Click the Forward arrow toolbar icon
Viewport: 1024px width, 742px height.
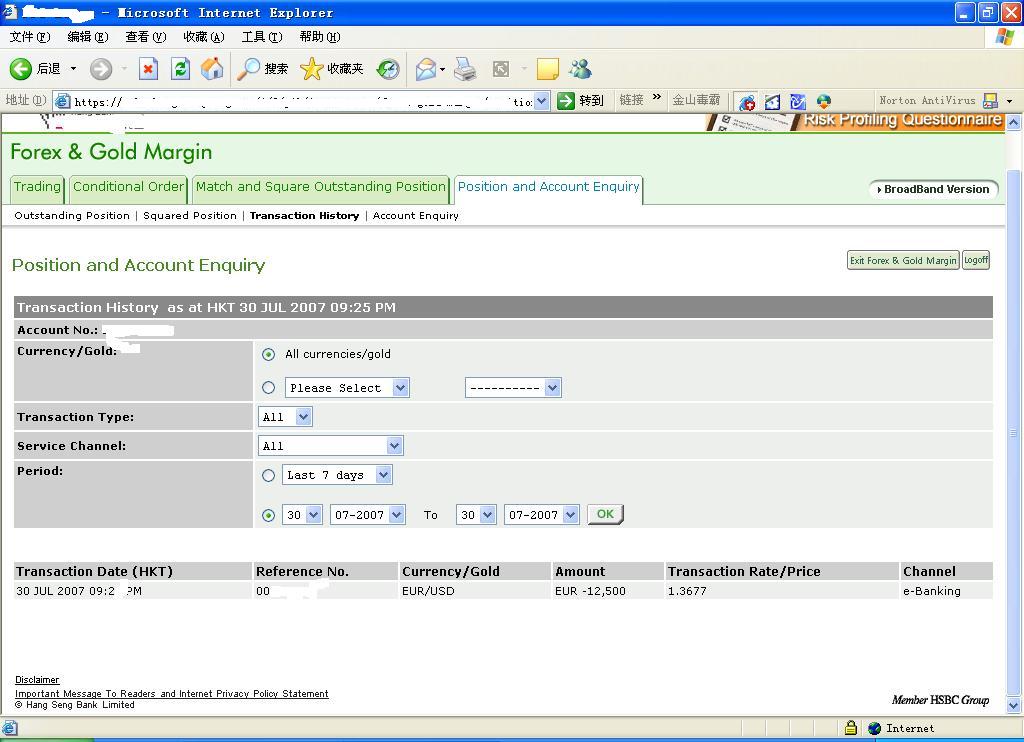(101, 69)
